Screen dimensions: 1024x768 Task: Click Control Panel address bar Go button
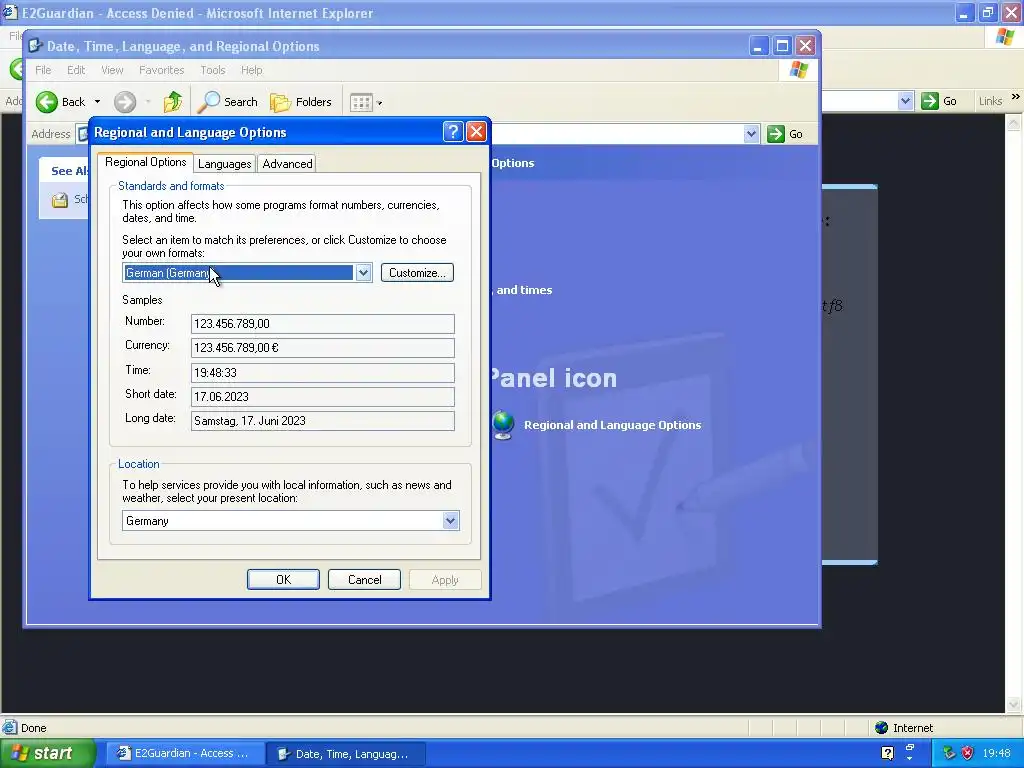coord(785,134)
